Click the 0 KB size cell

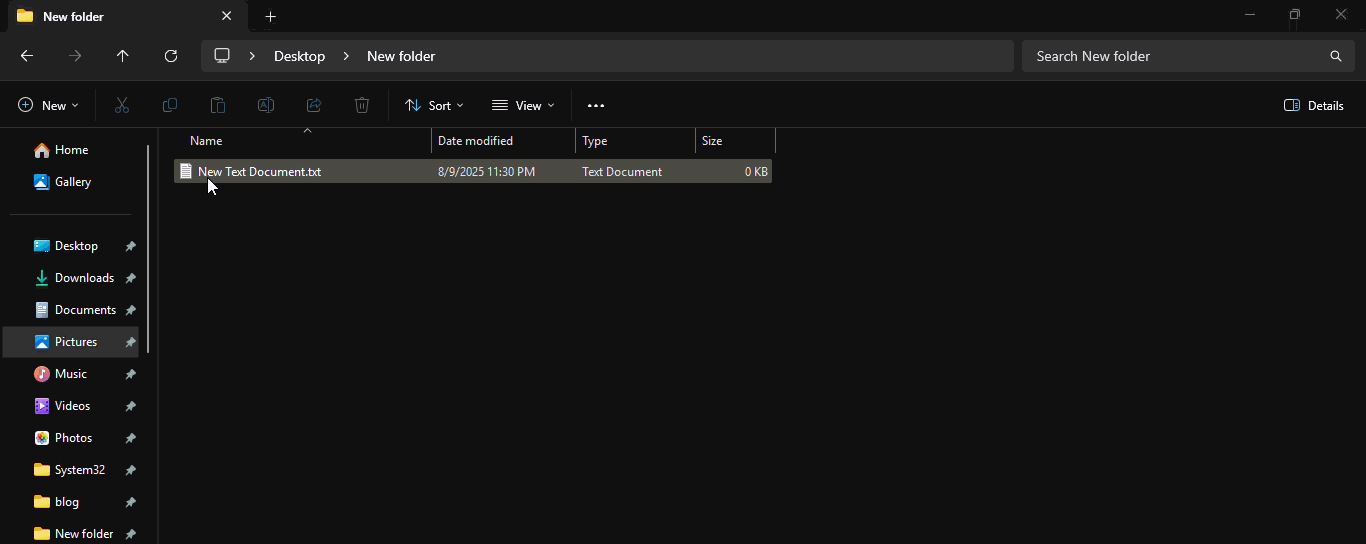[756, 172]
